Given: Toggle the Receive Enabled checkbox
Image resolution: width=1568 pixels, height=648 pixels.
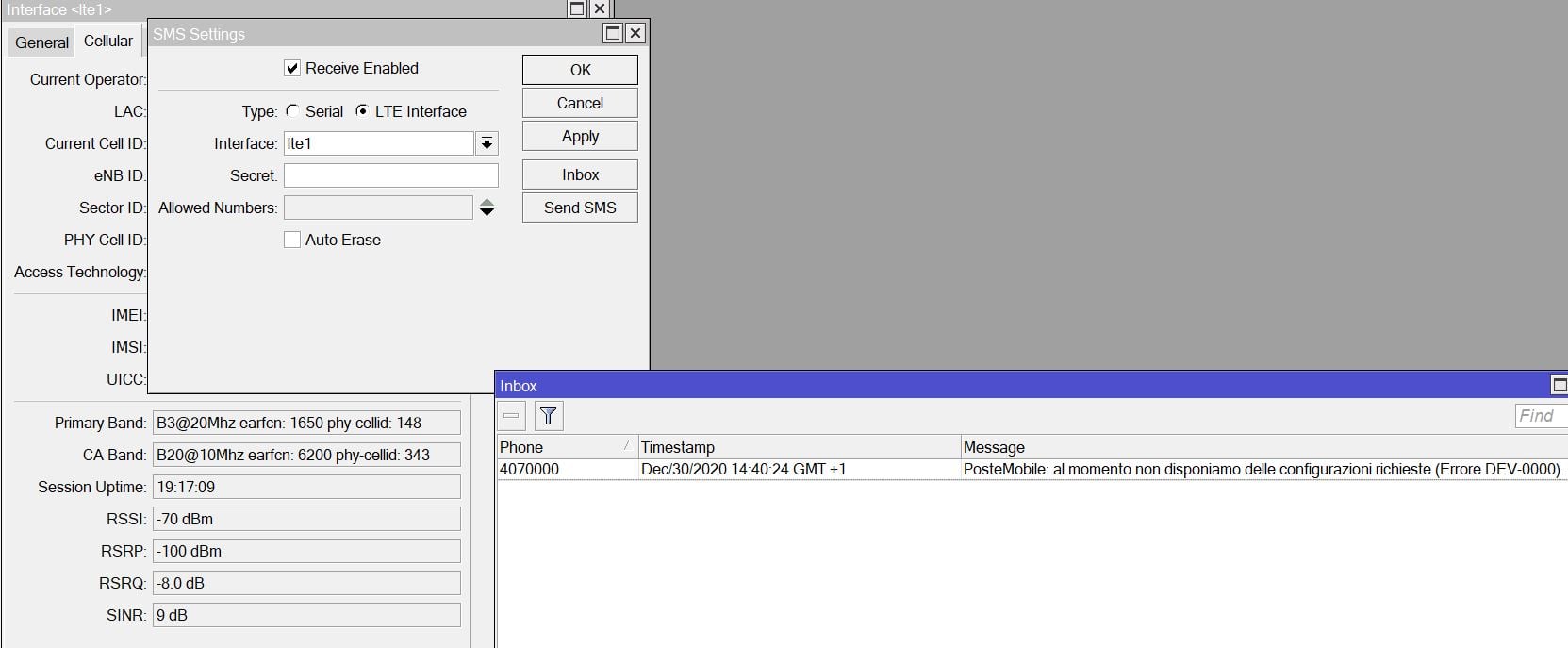Looking at the screenshot, I should [292, 68].
